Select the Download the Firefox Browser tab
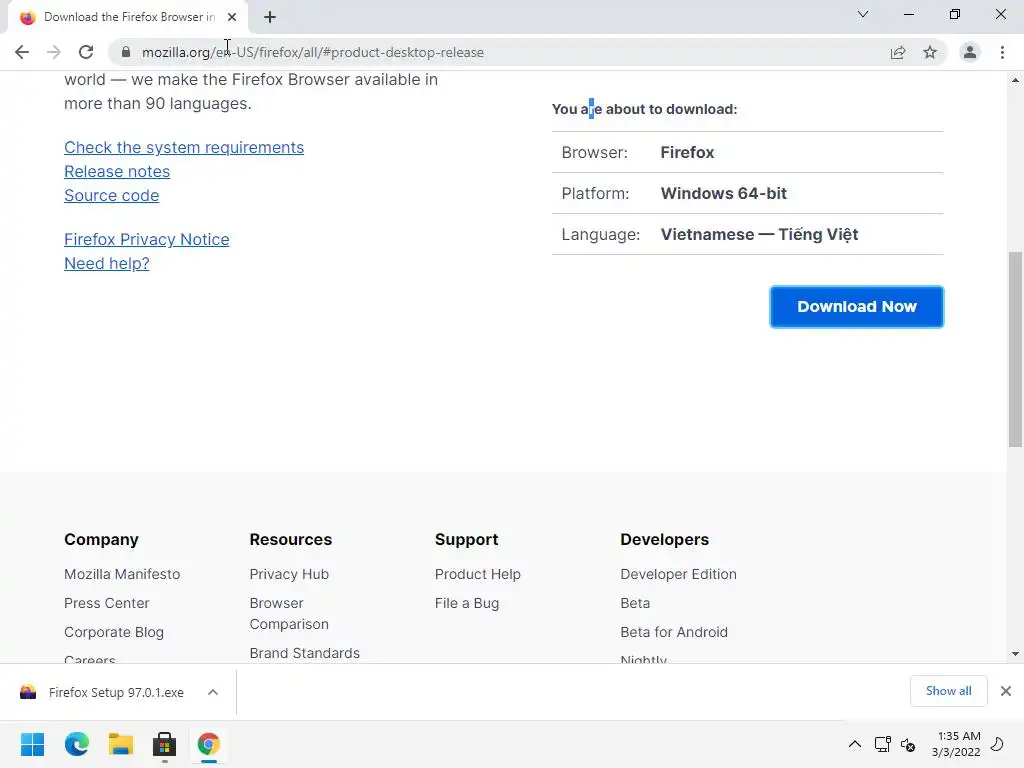 (128, 17)
